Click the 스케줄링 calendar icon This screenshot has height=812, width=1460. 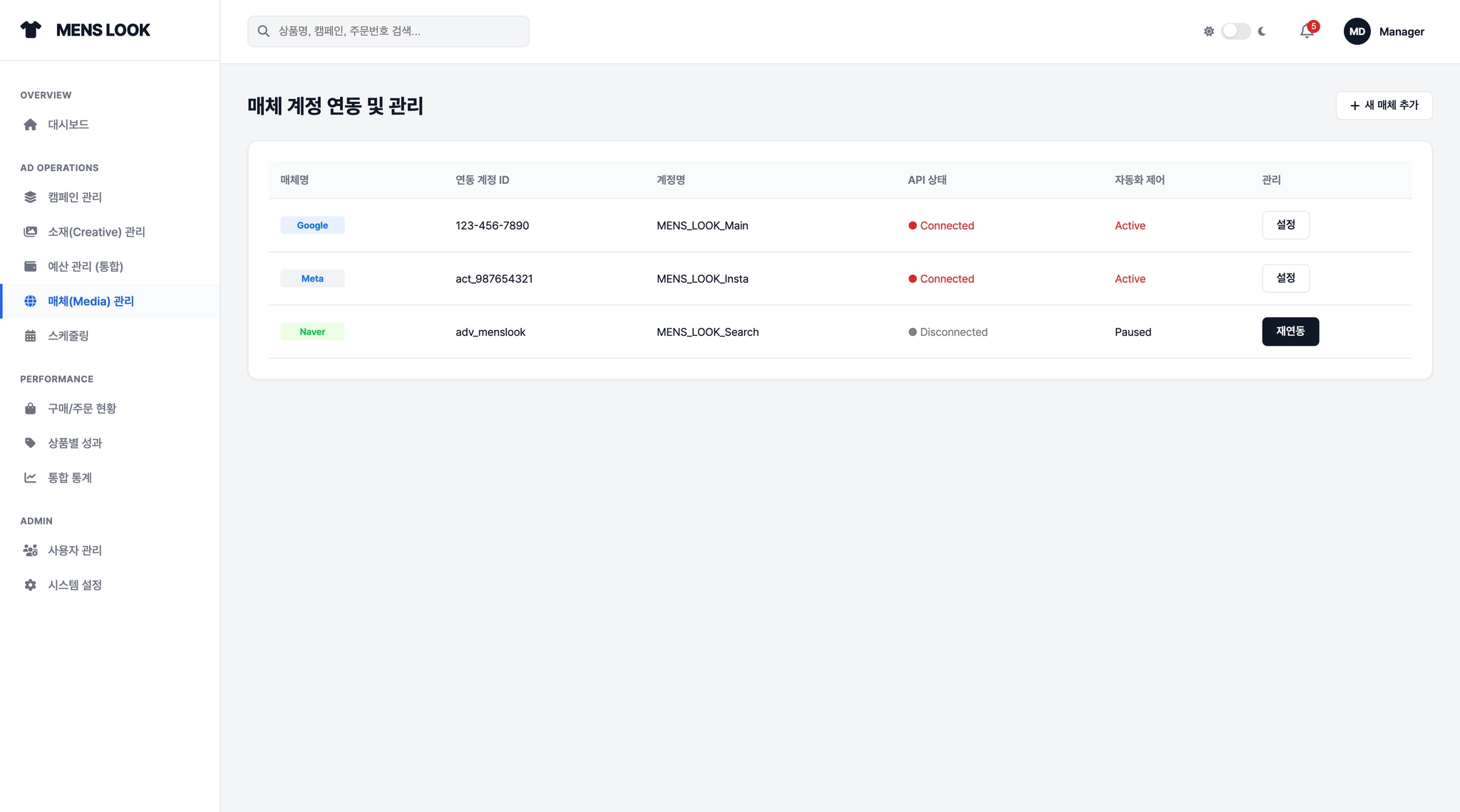tap(31, 336)
